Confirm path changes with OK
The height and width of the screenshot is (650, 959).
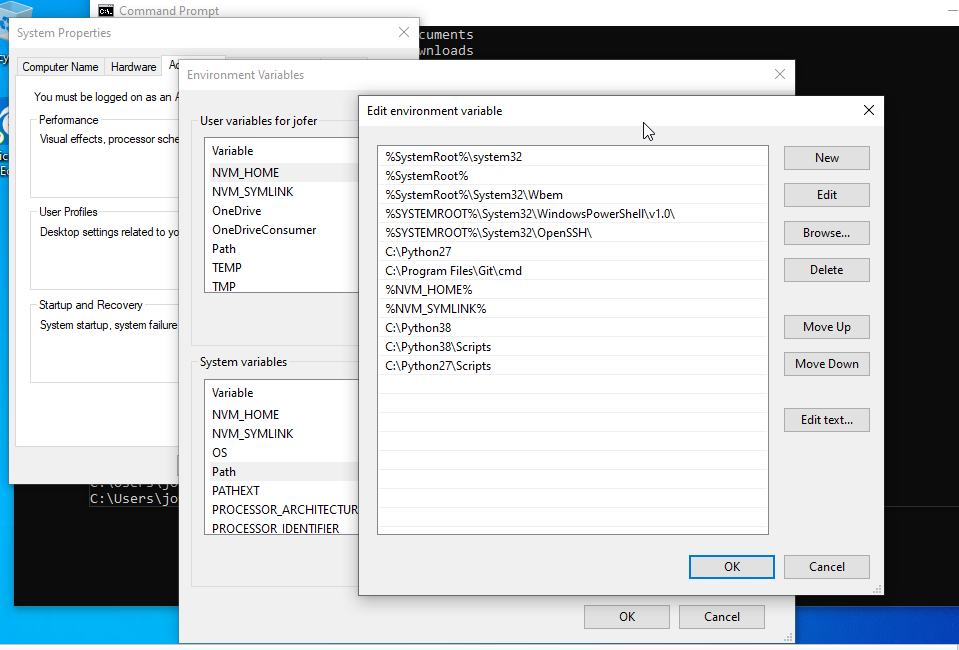tap(731, 566)
